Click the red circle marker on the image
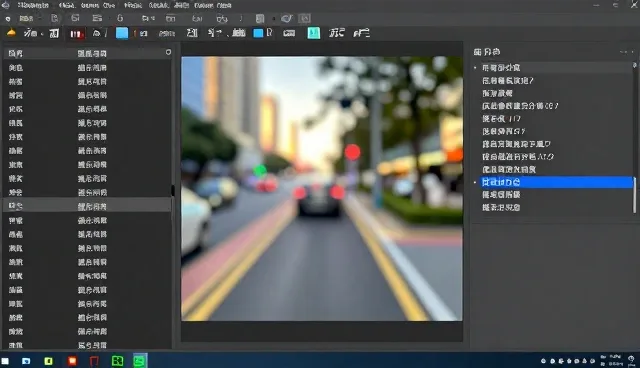 click(352, 152)
